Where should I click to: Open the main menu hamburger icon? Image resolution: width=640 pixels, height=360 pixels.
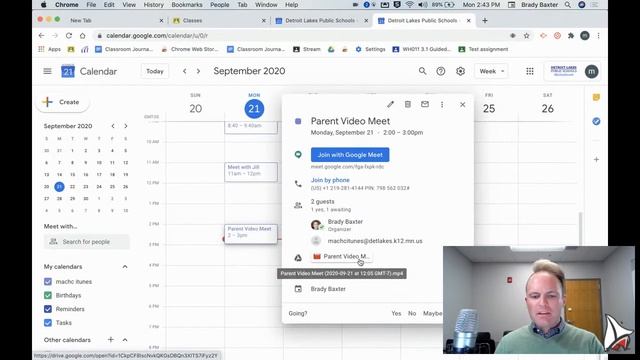click(47, 71)
